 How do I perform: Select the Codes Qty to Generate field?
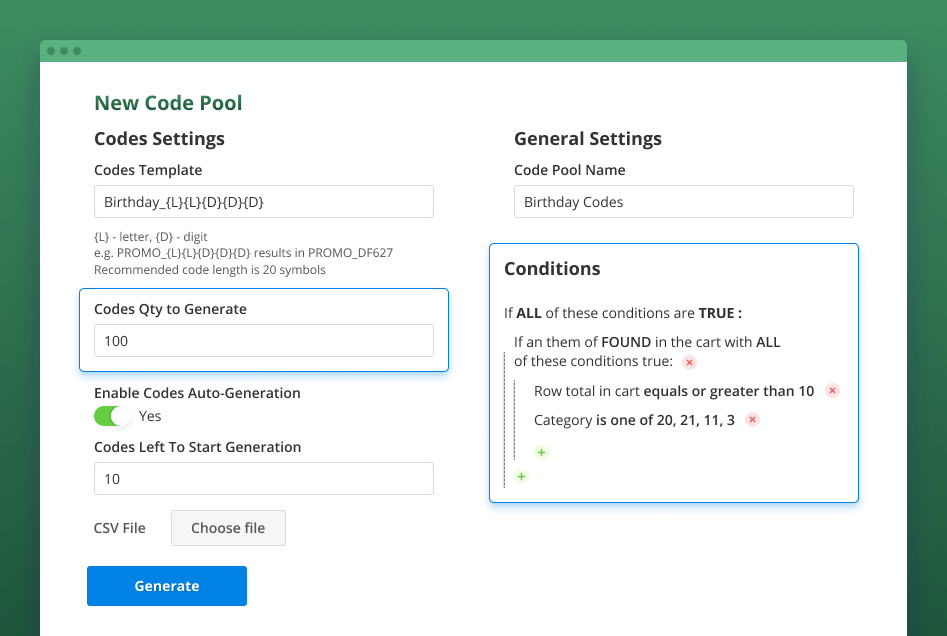click(x=263, y=340)
